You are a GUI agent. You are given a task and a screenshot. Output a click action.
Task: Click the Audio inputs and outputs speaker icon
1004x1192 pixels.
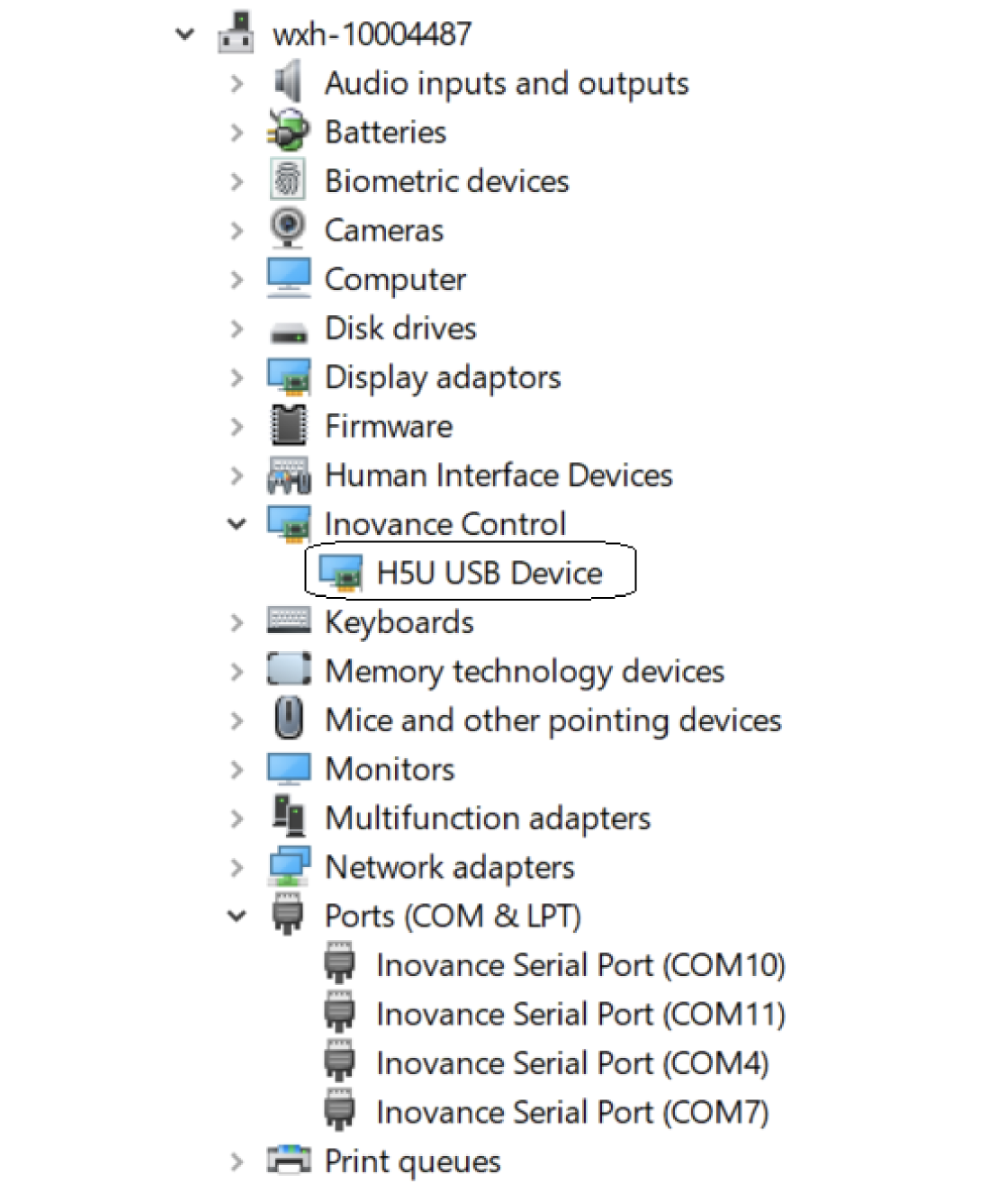(288, 82)
